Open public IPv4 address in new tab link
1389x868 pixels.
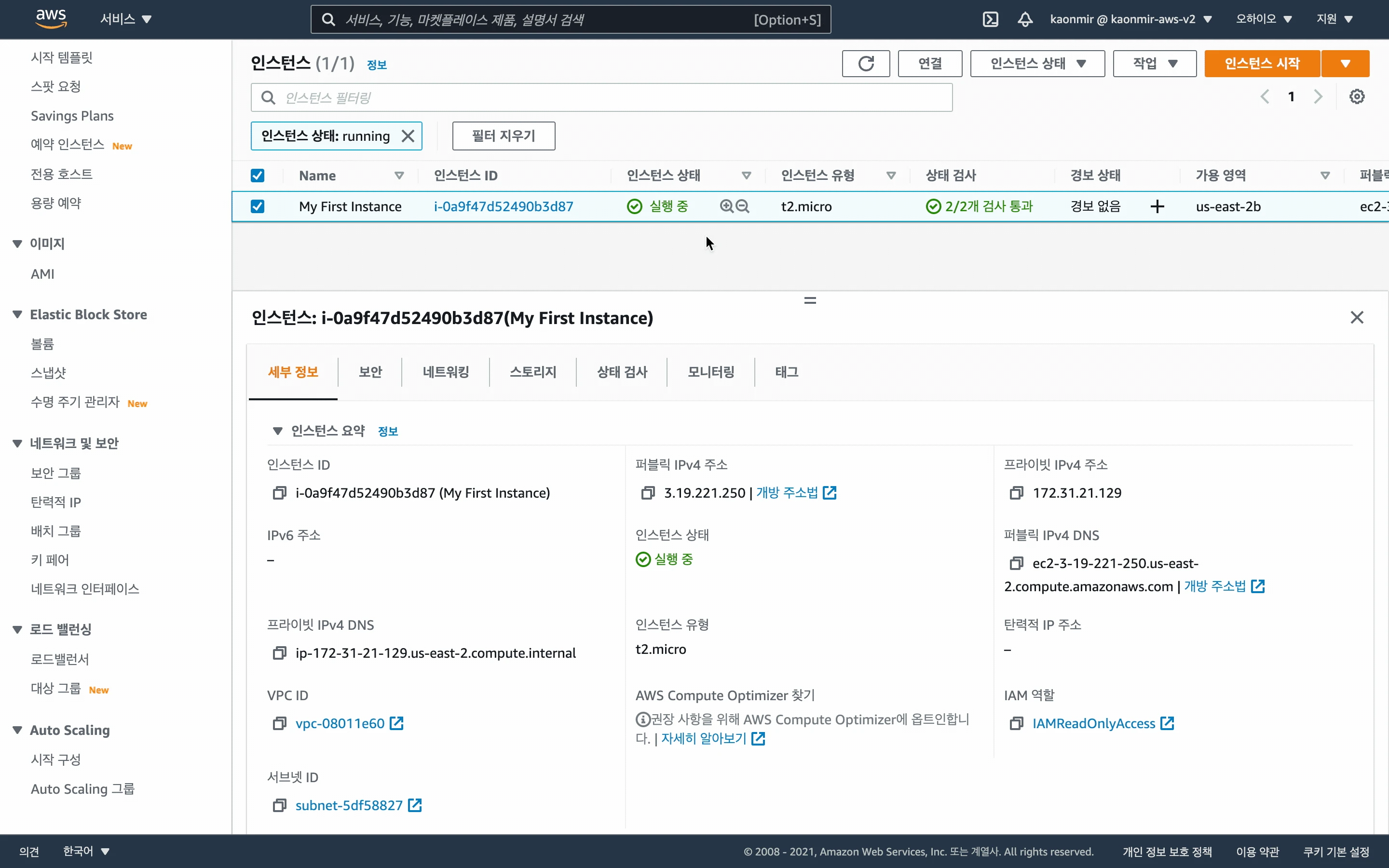(796, 492)
